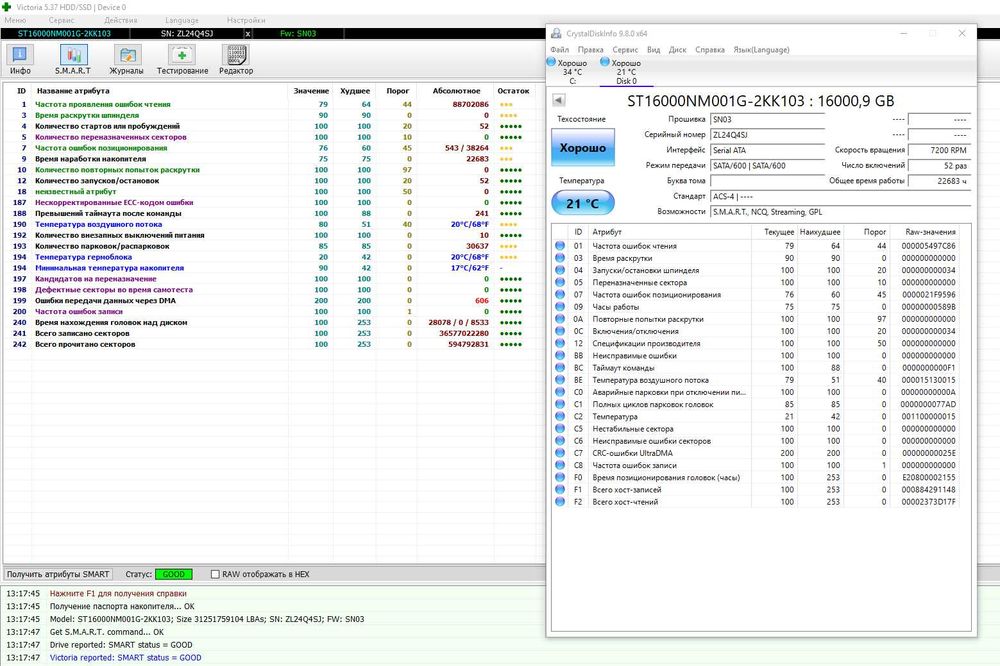Image resolution: width=1000 pixels, height=666 pixels.
Task: Open CrystalDiskInfo's Сервис menu
Action: [625, 50]
